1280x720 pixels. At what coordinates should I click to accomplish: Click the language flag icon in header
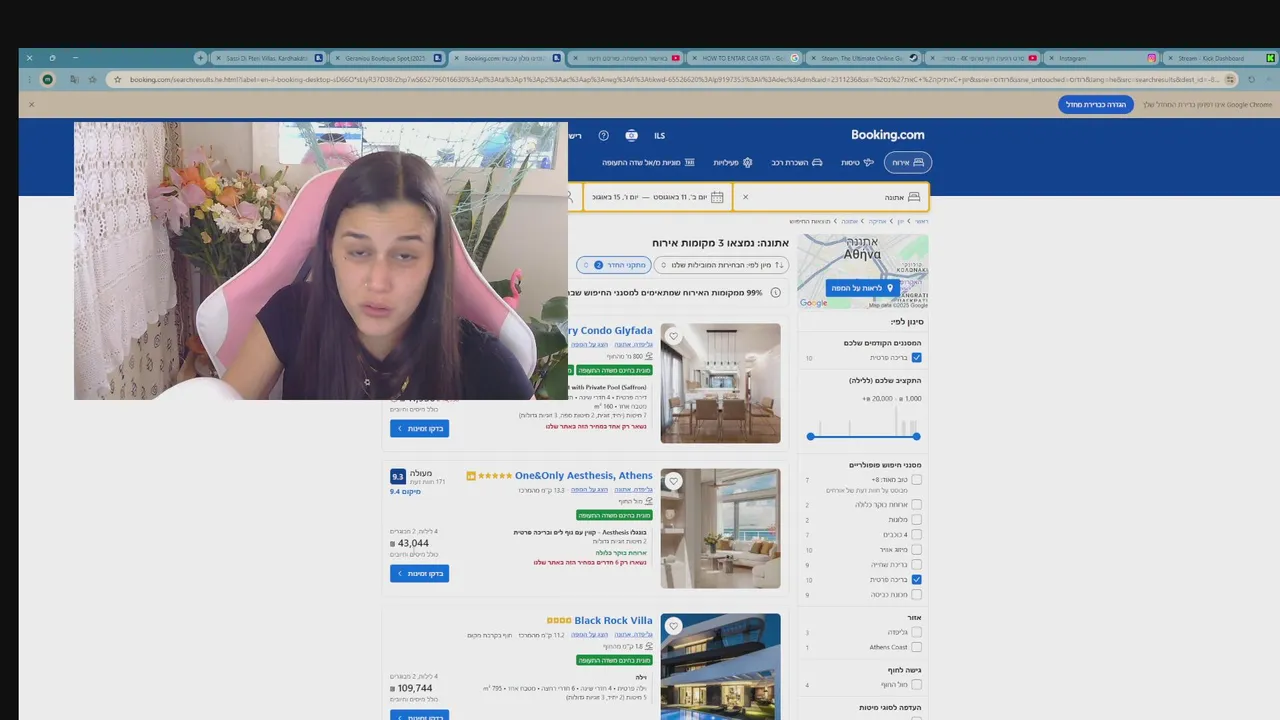tap(631, 135)
